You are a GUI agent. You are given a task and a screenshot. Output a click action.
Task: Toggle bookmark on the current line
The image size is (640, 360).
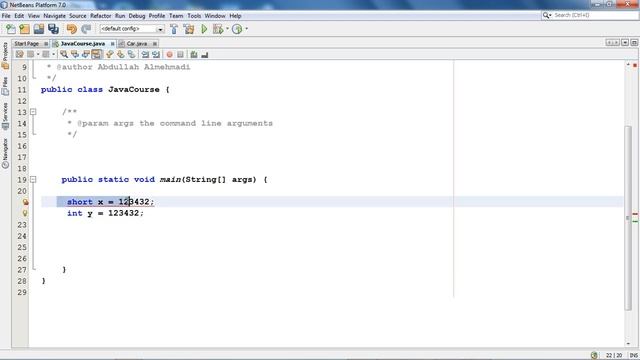(x=131, y=54)
